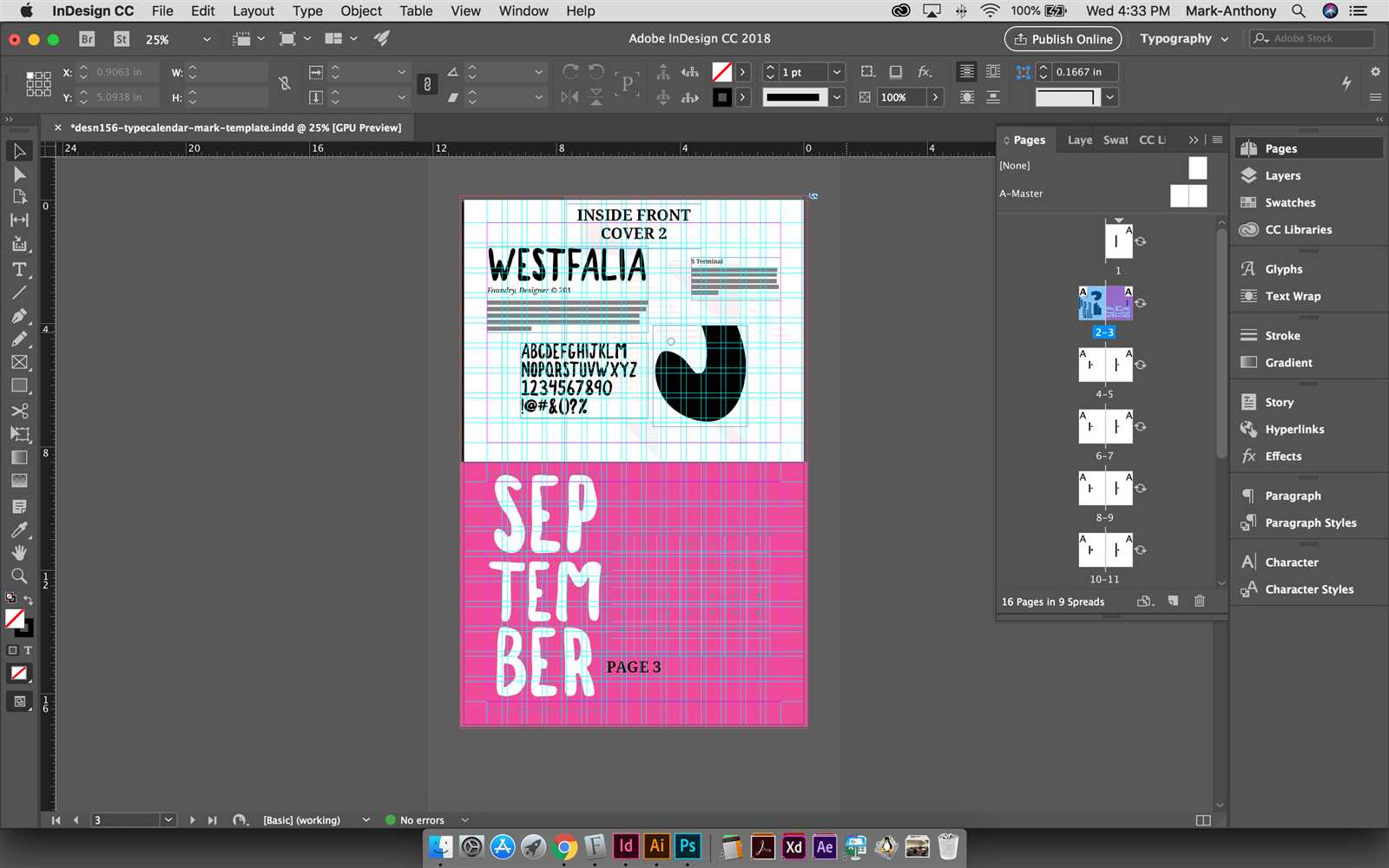Viewport: 1389px width, 868px height.
Task: Click the create new page icon
Action: click(1173, 601)
